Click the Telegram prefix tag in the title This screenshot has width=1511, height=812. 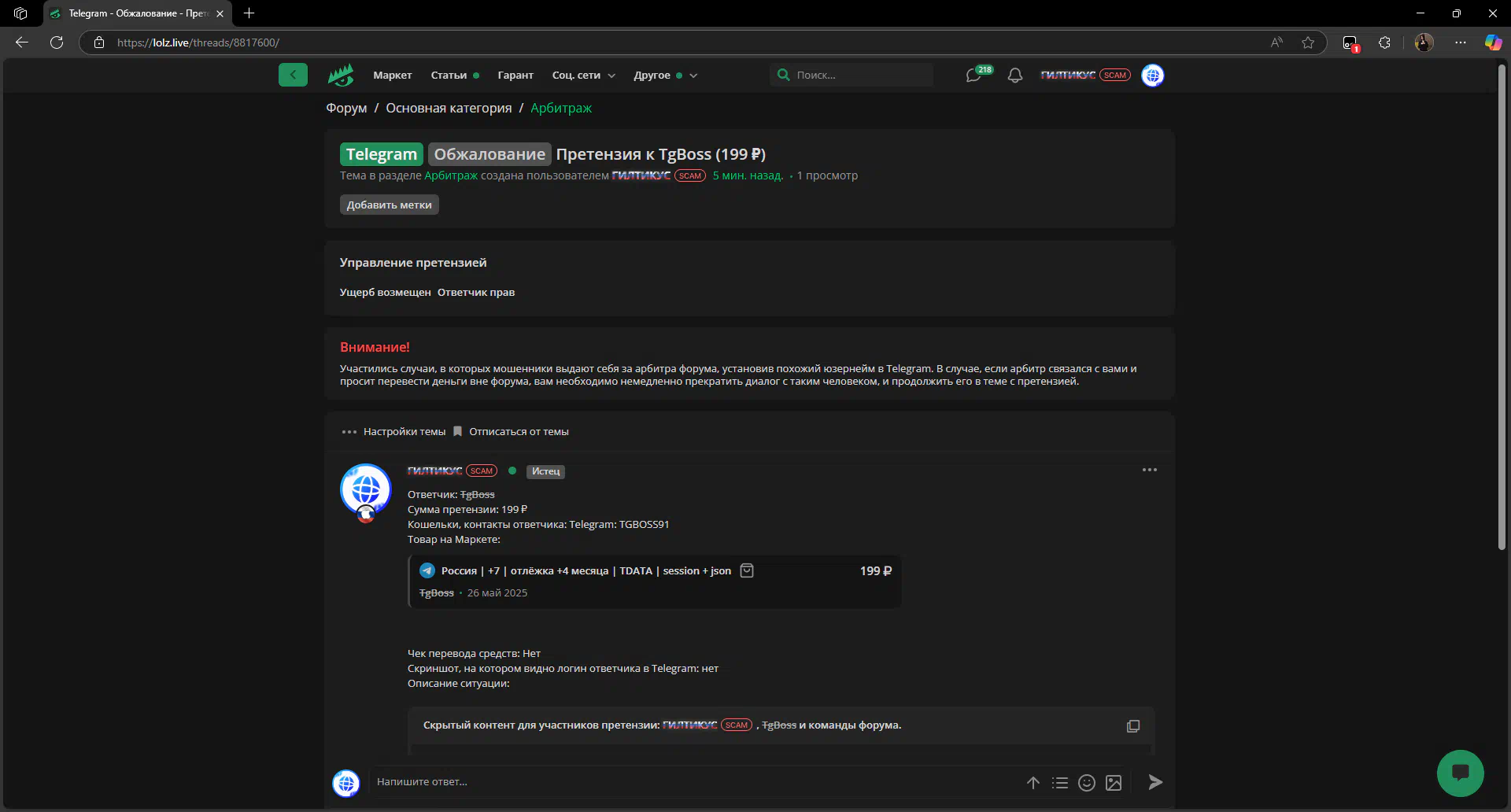[x=382, y=154]
